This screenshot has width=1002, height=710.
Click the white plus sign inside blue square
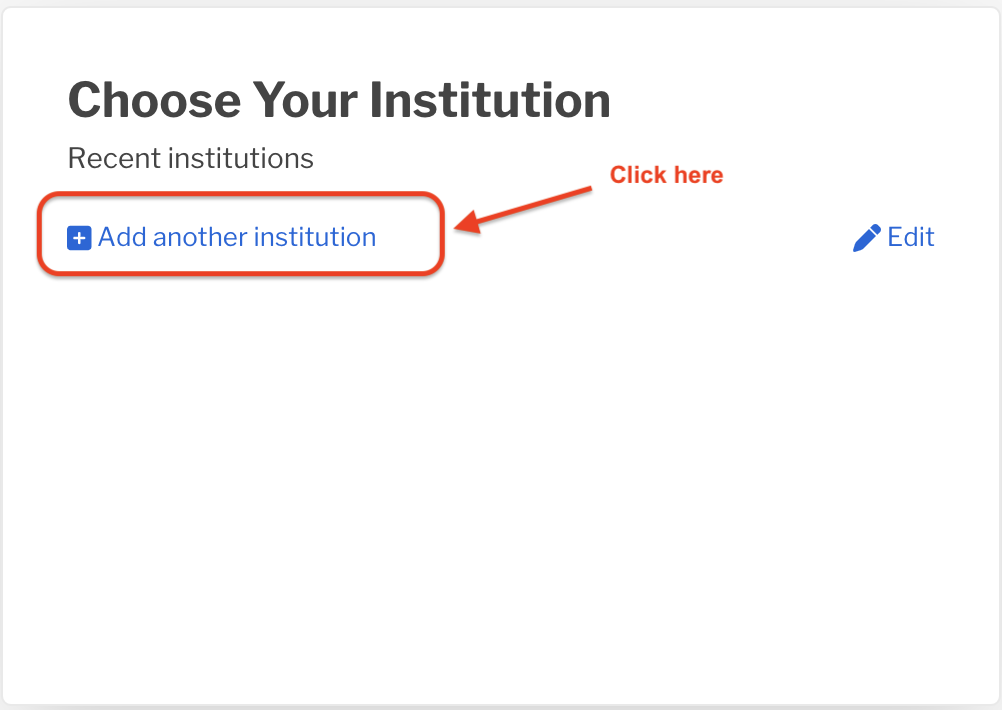(79, 238)
